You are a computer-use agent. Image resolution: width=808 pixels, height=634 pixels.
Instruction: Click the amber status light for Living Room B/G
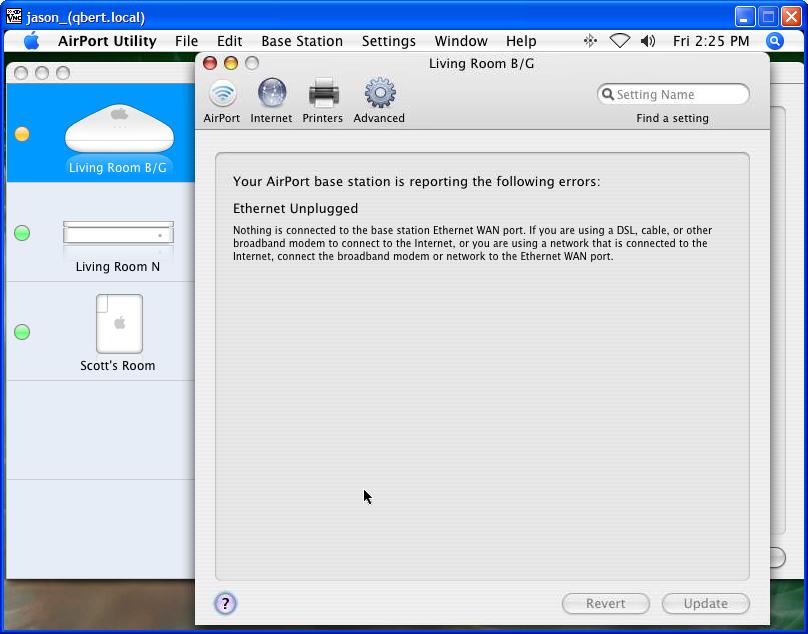[22, 134]
